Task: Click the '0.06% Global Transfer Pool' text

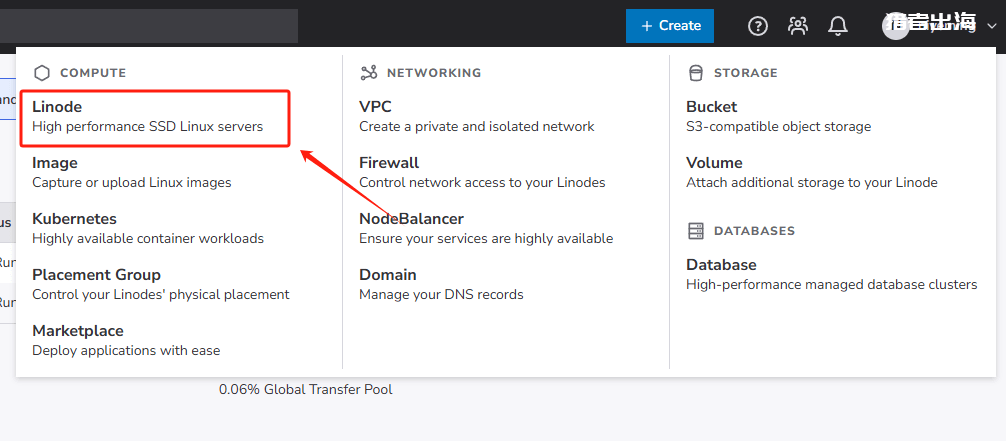Action: (305, 389)
